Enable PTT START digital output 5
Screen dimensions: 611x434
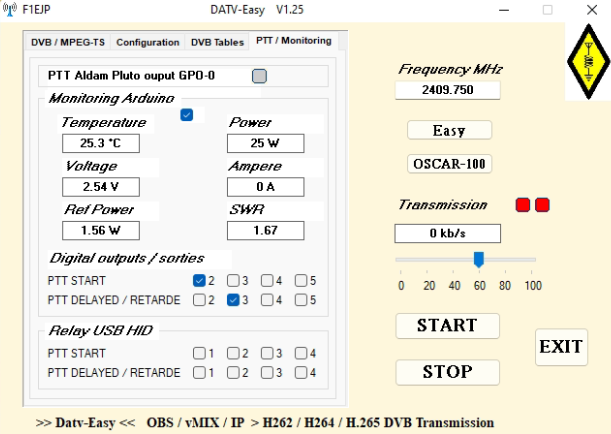click(302, 281)
